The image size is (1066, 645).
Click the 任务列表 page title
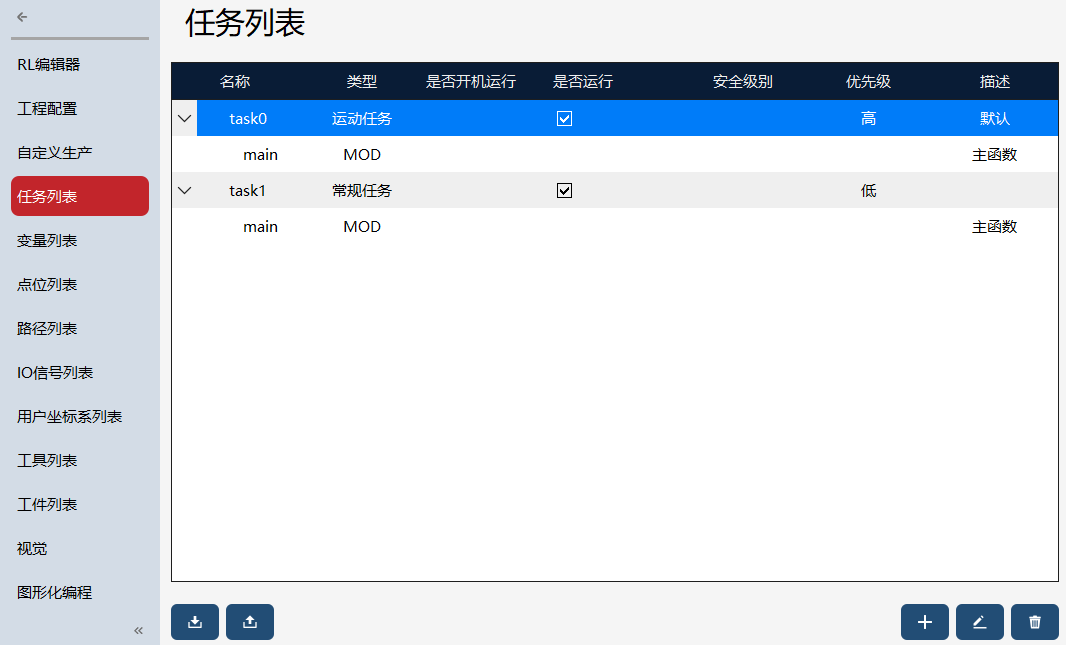245,22
